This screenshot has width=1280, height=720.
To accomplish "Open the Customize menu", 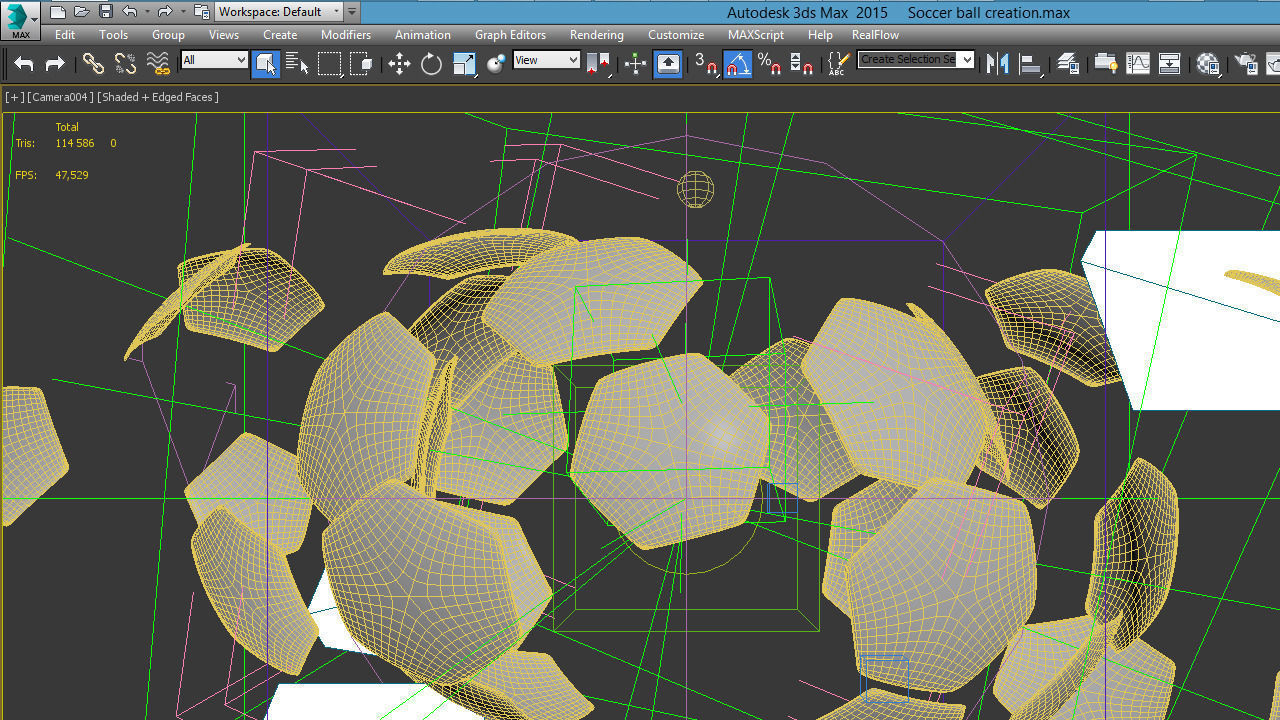I will click(676, 34).
